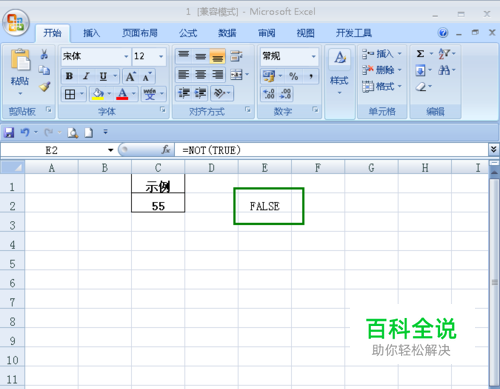Click 删除 delete cells button

pos(382,70)
